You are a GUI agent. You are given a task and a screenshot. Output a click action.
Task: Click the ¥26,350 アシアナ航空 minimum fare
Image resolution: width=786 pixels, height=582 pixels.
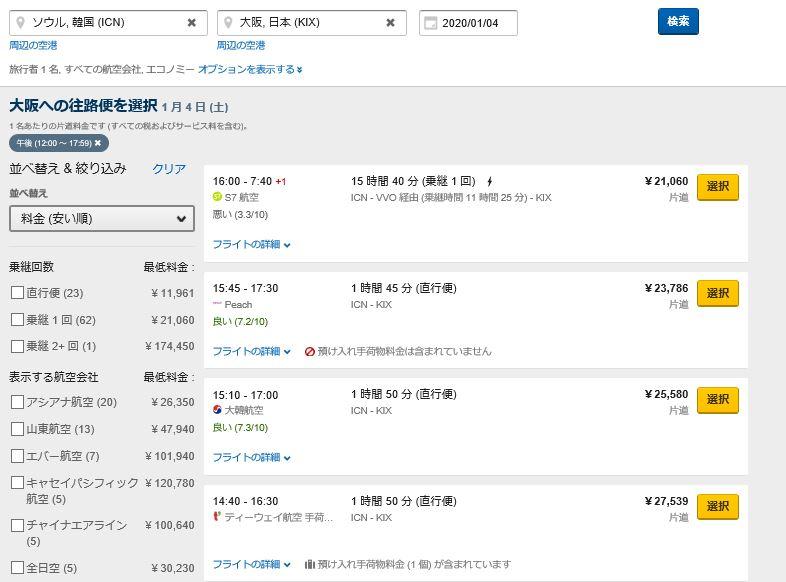pos(172,402)
